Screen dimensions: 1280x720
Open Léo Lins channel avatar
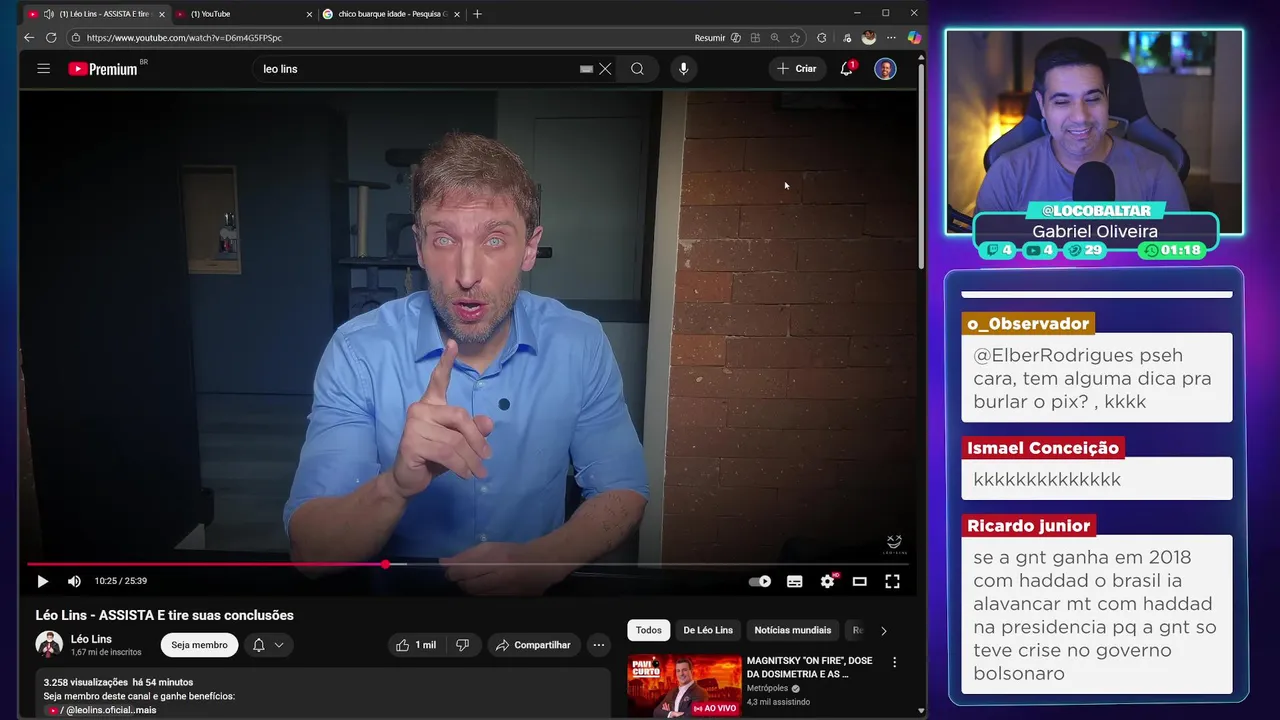point(49,645)
